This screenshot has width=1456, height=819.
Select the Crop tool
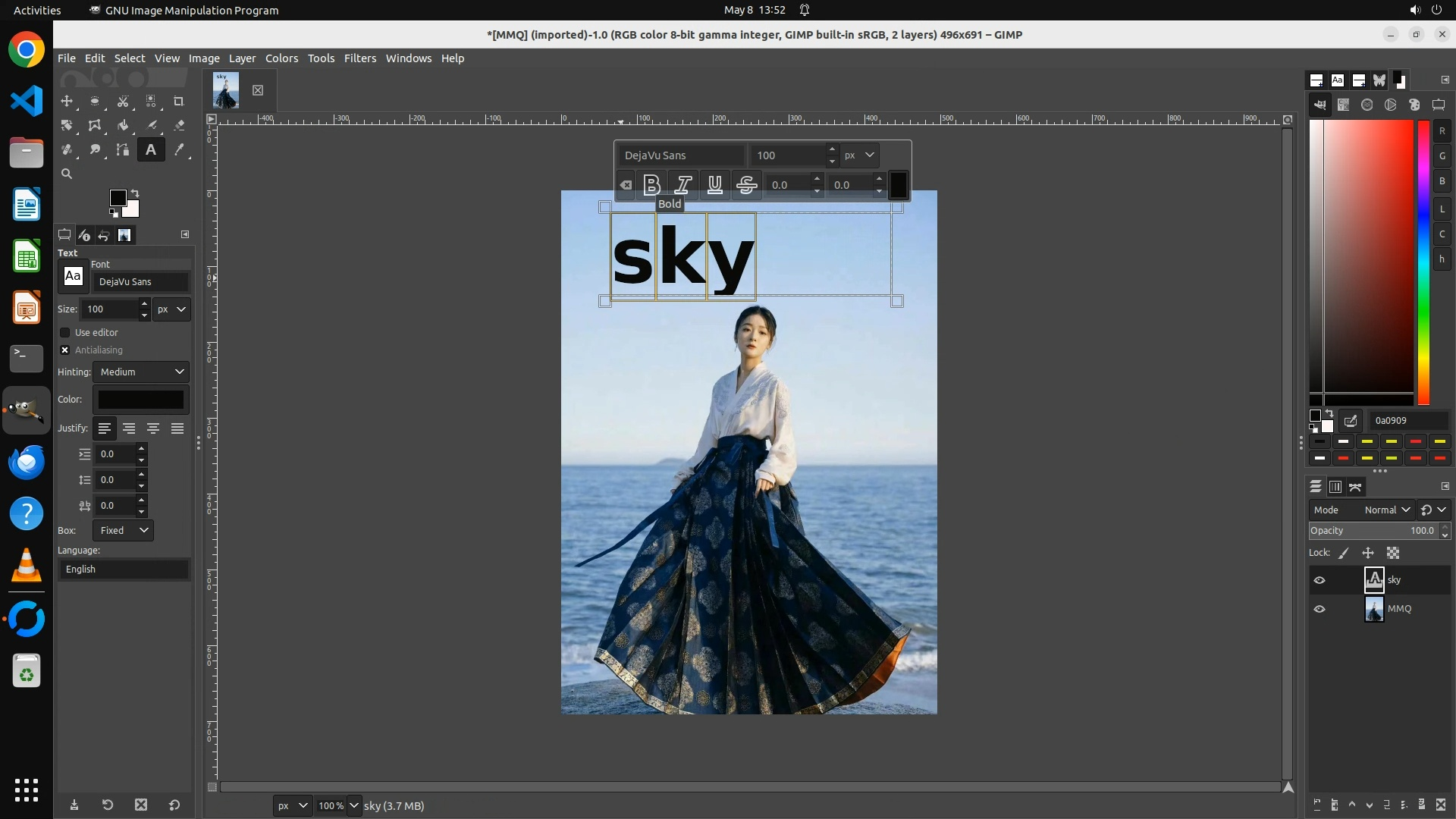pos(179,101)
